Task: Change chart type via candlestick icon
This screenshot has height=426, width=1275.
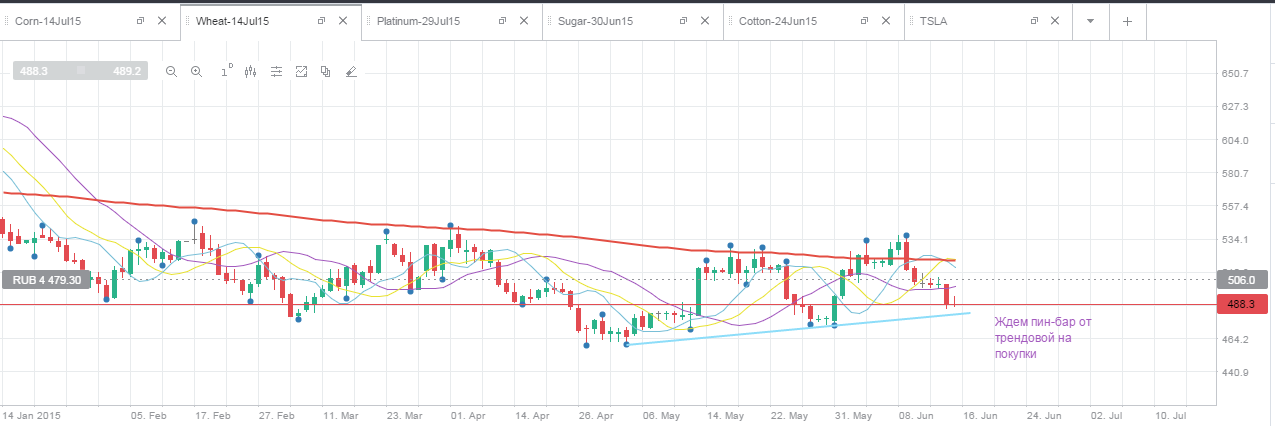Action: pyautogui.click(x=250, y=71)
